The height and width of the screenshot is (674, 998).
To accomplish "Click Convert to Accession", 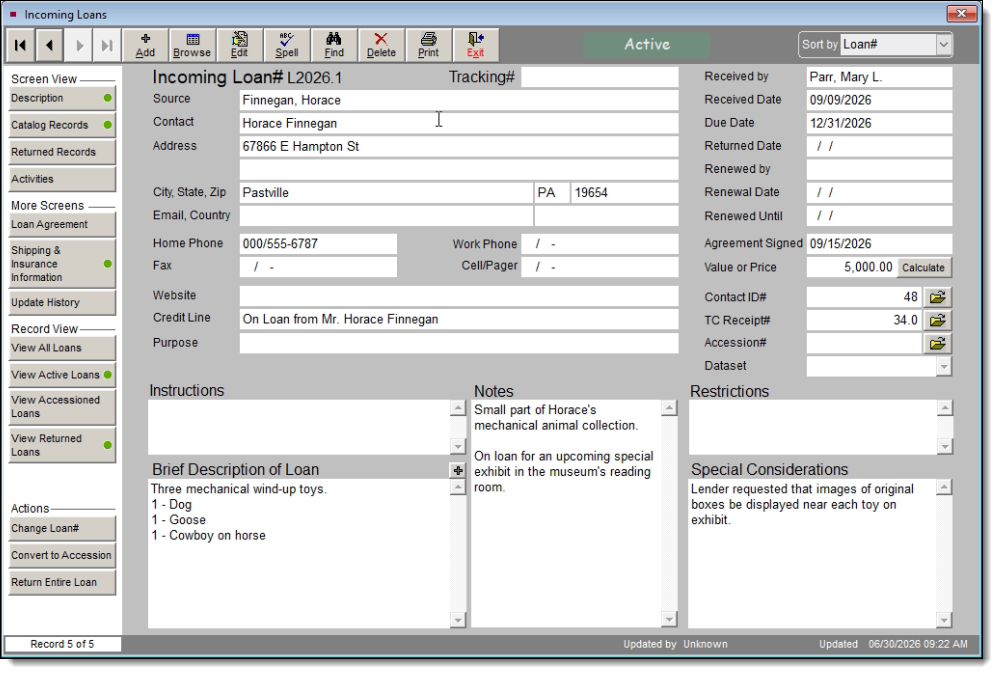I will point(62,556).
